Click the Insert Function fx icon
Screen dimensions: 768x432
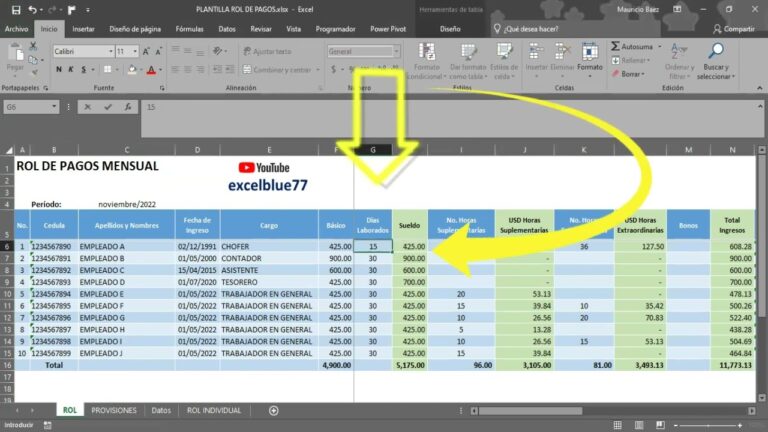(x=127, y=107)
